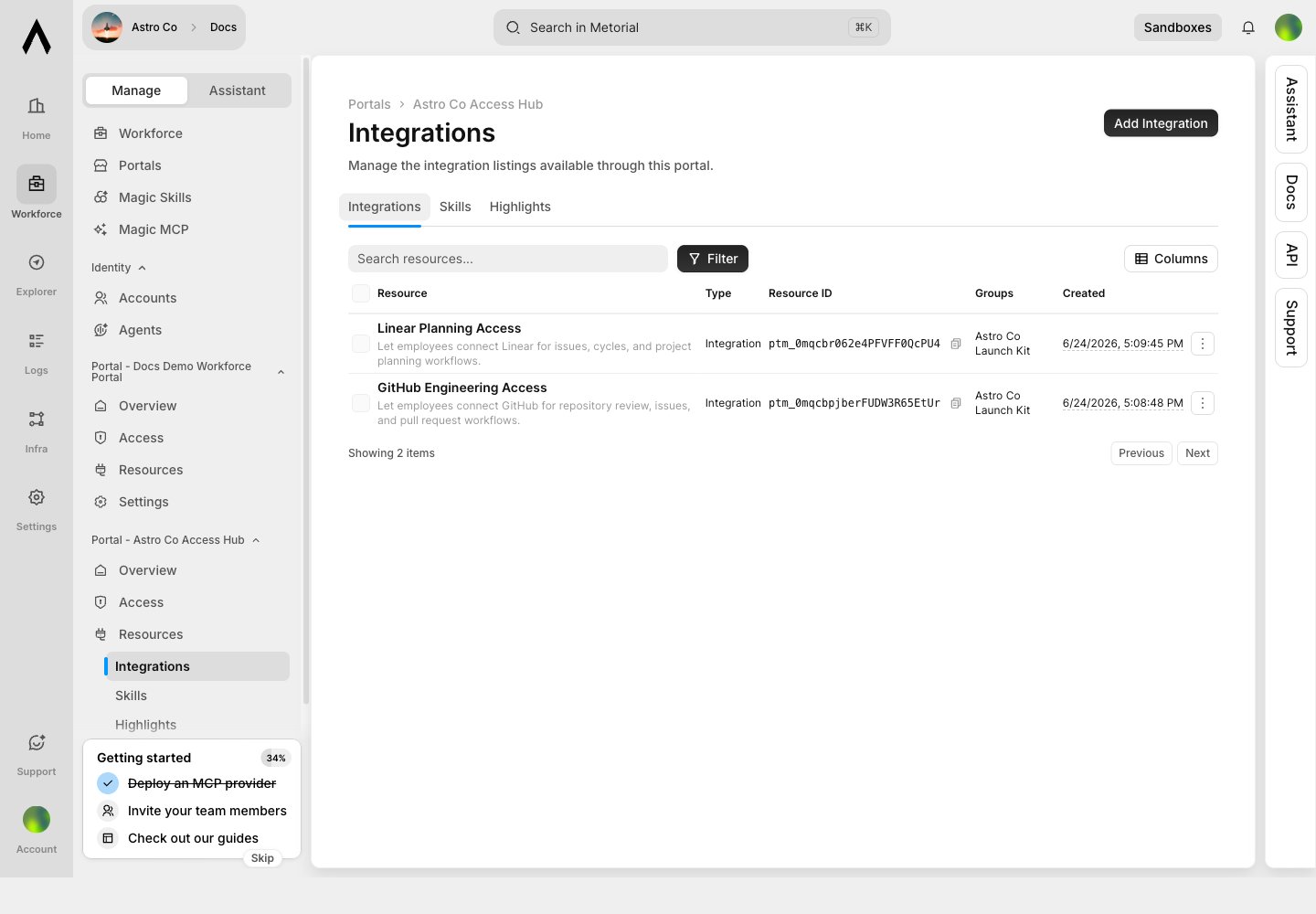Viewport: 1316px width, 914px height.
Task: Switch to the Assistant tab in sidebar
Action: [238, 90]
